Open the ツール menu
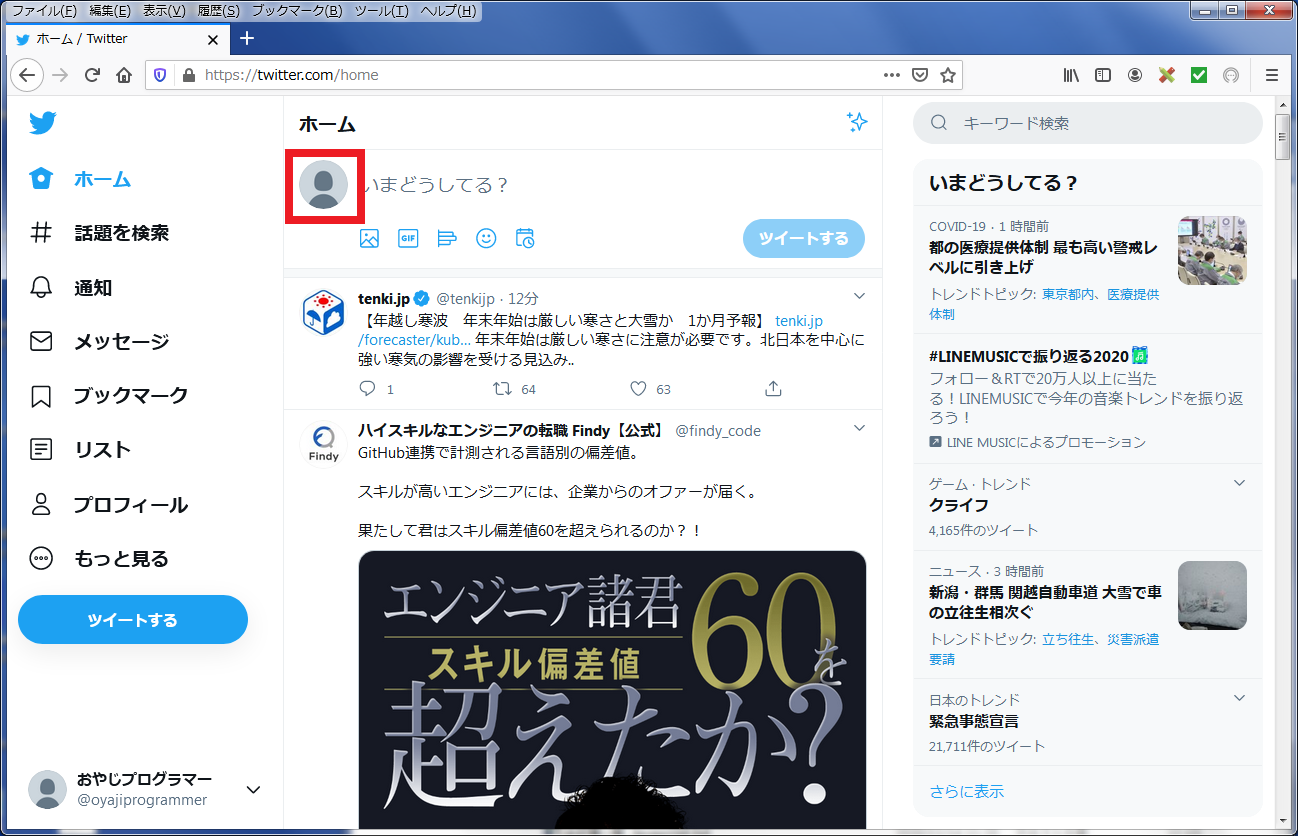The image size is (1298, 836). [x=381, y=10]
